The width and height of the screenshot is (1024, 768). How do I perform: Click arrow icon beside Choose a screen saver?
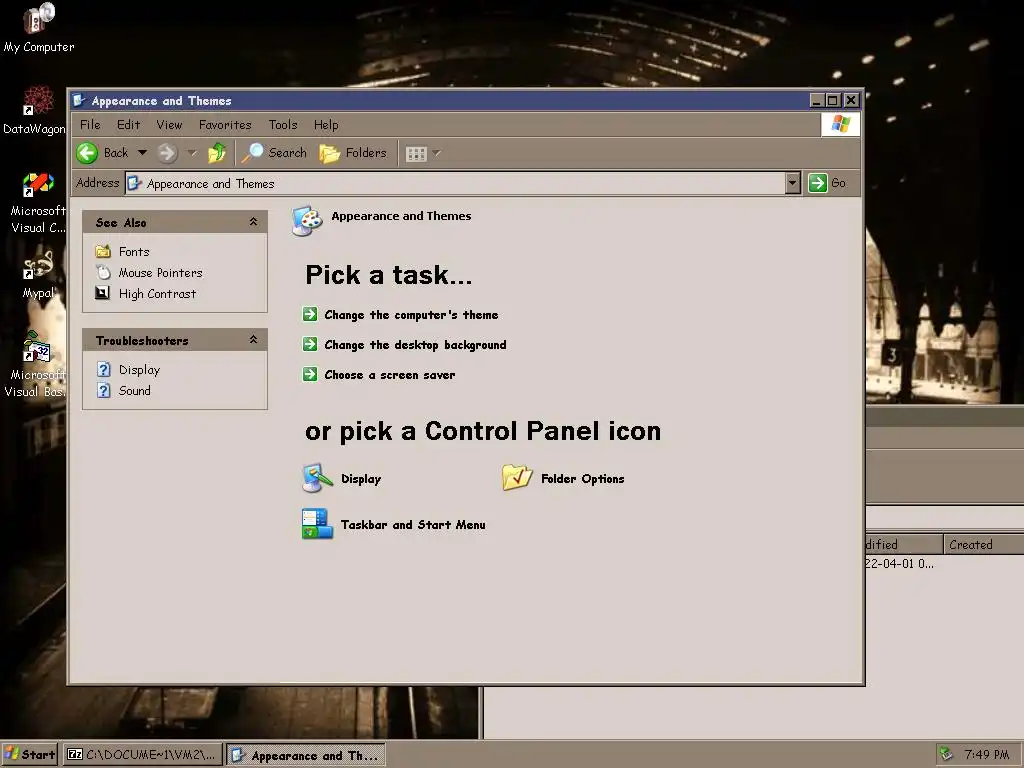click(310, 374)
